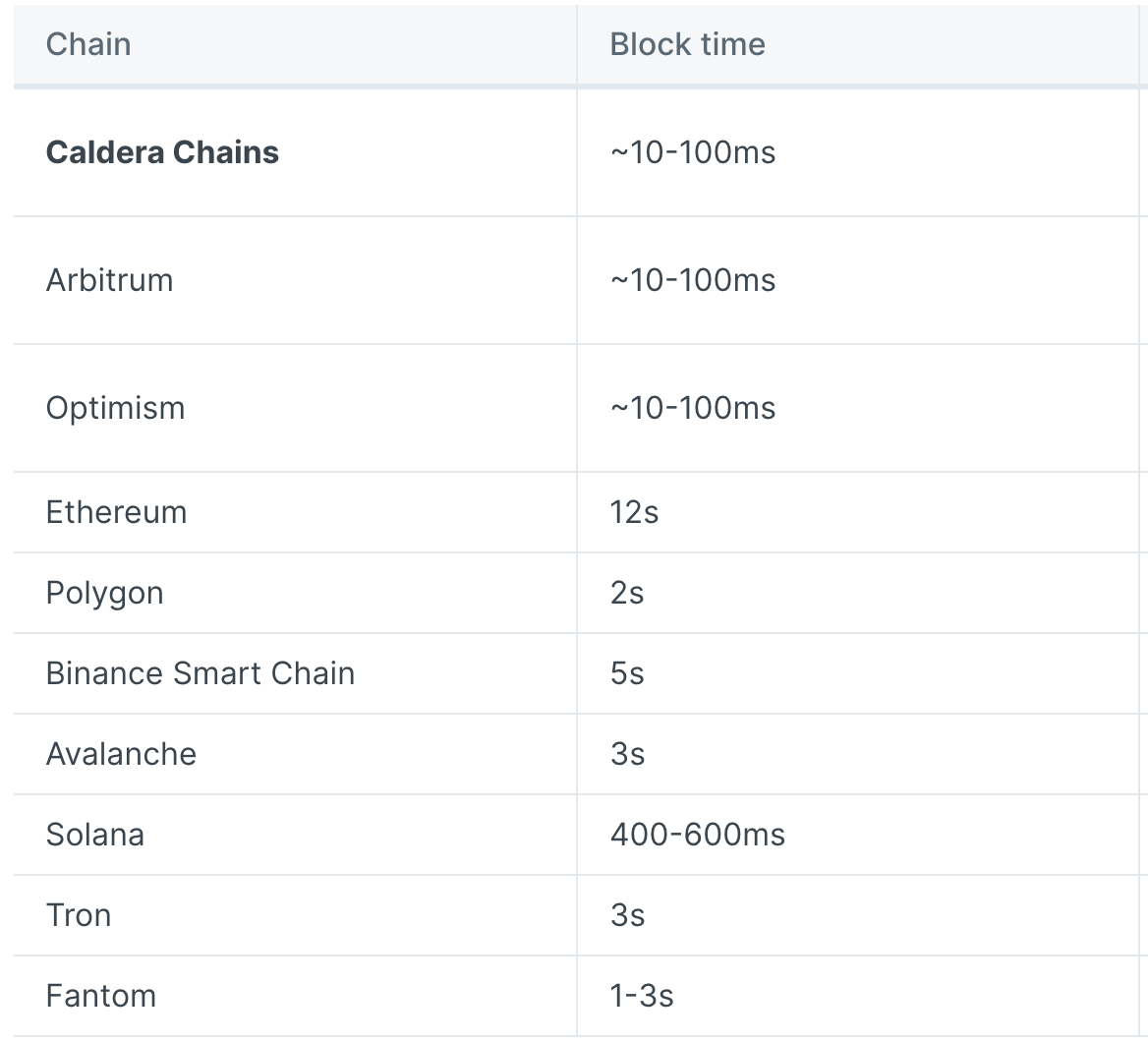Click Polygon's 2s block time value

point(627,593)
